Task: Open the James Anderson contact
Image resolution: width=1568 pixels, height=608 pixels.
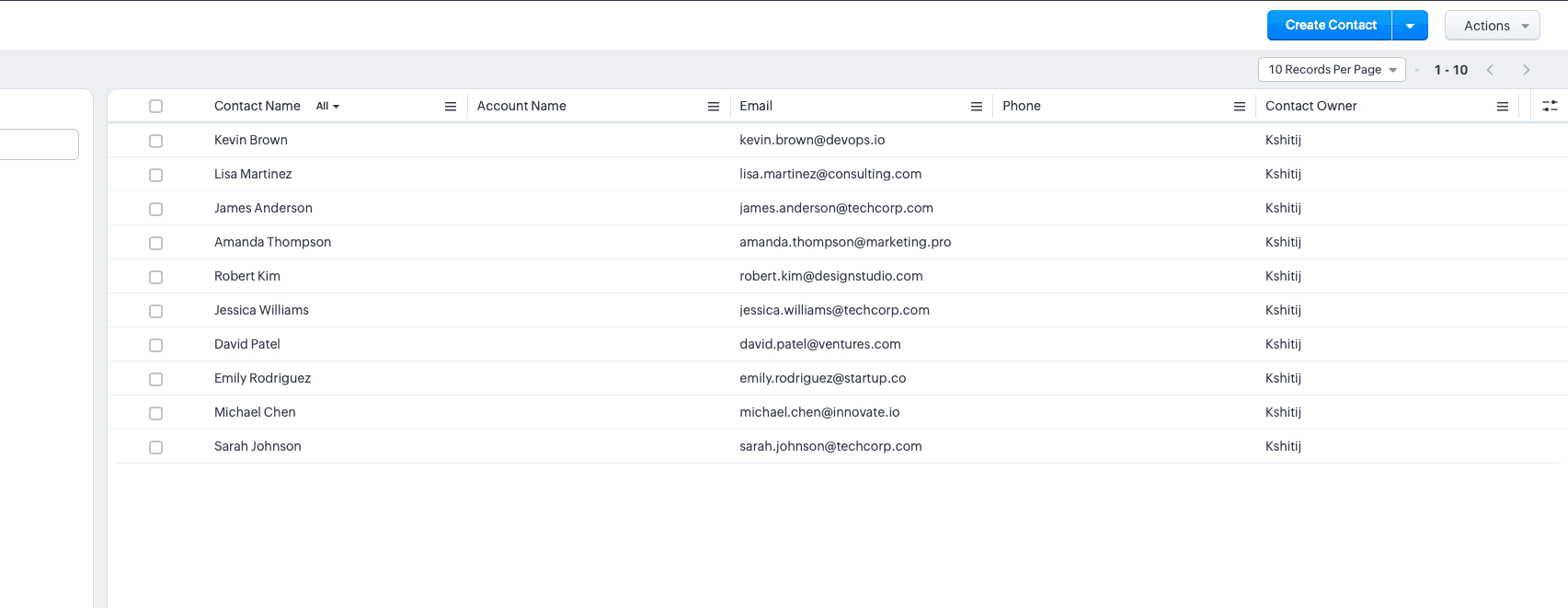Action: (x=263, y=208)
